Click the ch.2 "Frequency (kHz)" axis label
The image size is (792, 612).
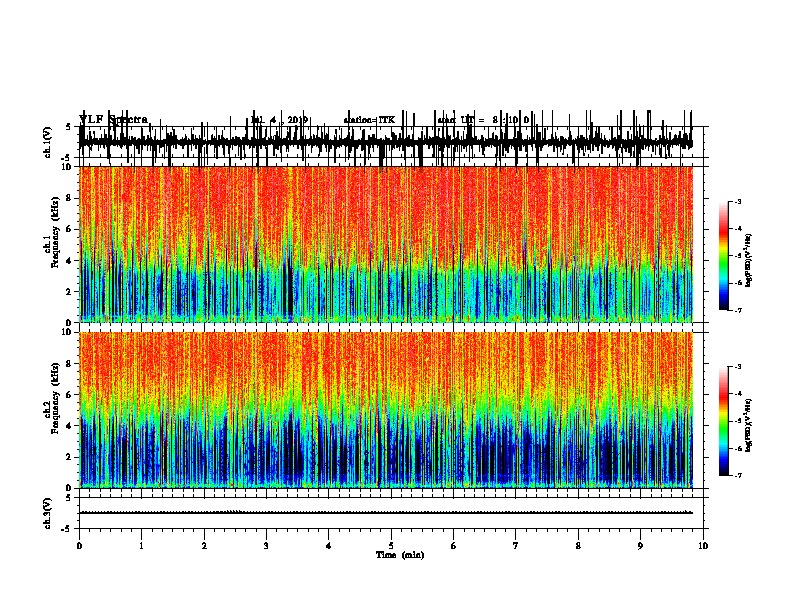pos(55,398)
